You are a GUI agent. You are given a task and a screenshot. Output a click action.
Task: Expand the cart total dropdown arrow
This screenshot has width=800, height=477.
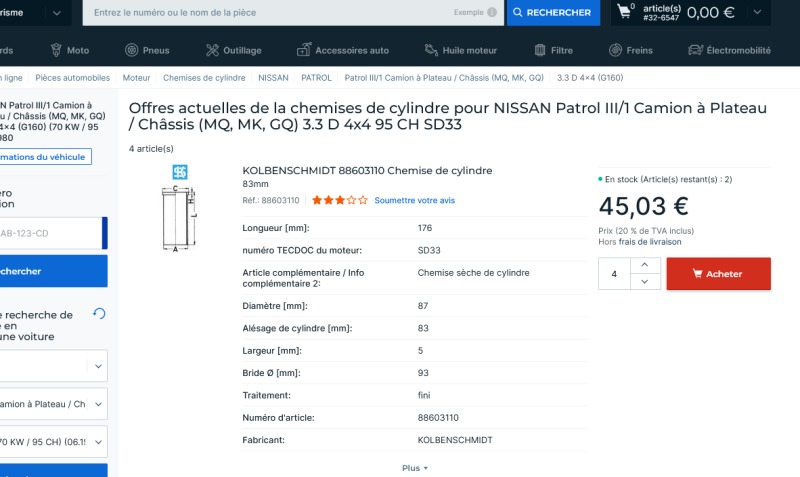pyautogui.click(x=756, y=13)
